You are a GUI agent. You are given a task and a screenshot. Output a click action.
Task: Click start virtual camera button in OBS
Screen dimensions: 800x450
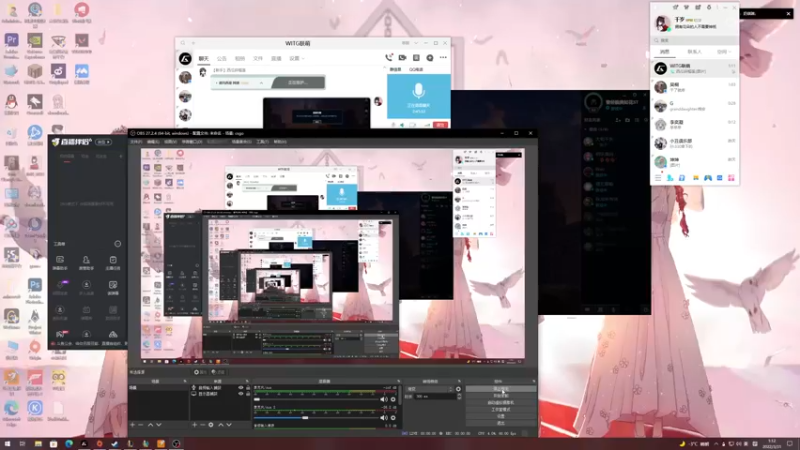(501, 403)
